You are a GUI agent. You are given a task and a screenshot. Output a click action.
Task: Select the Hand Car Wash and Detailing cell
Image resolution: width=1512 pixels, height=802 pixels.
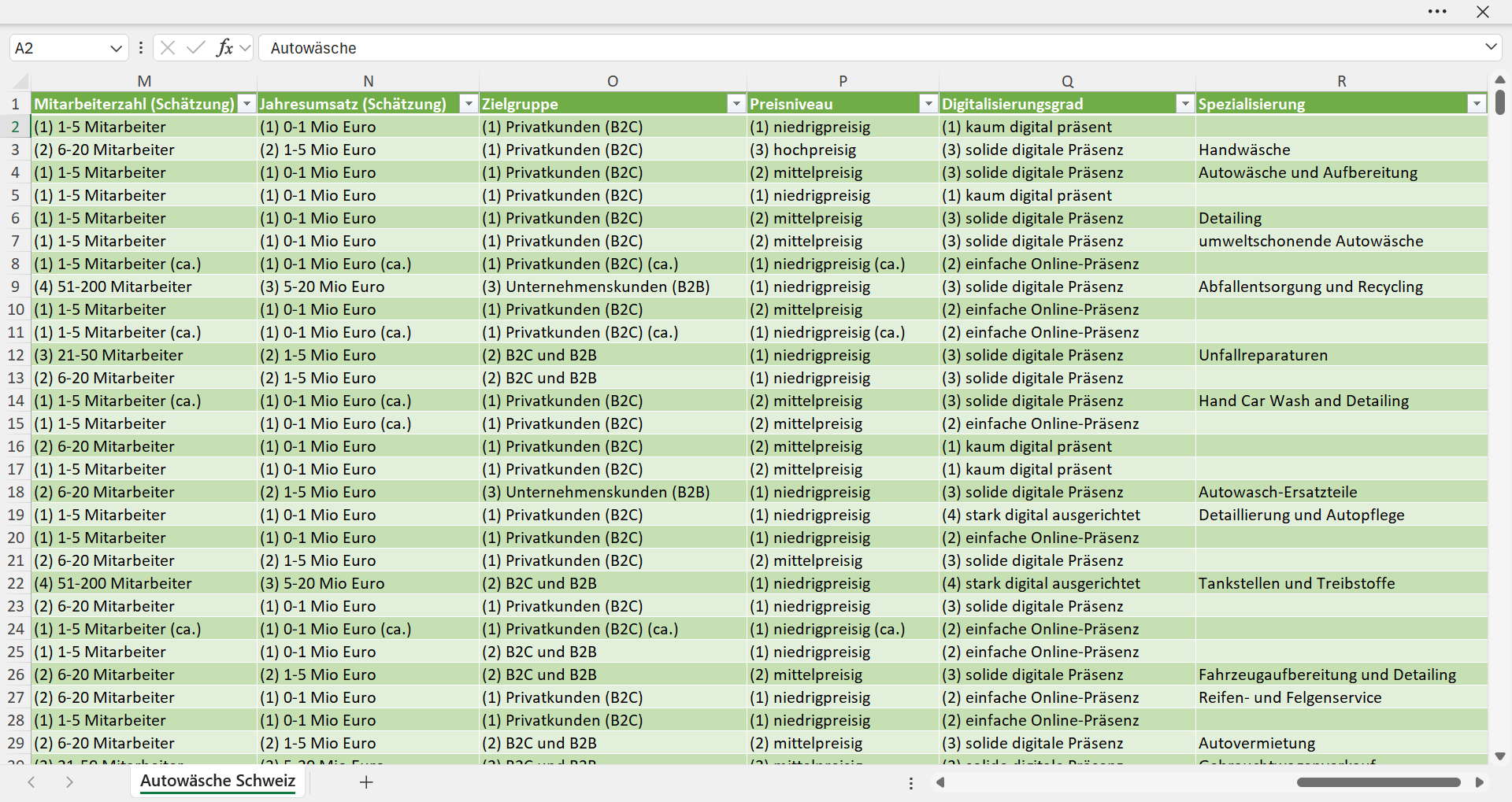[x=1341, y=401]
